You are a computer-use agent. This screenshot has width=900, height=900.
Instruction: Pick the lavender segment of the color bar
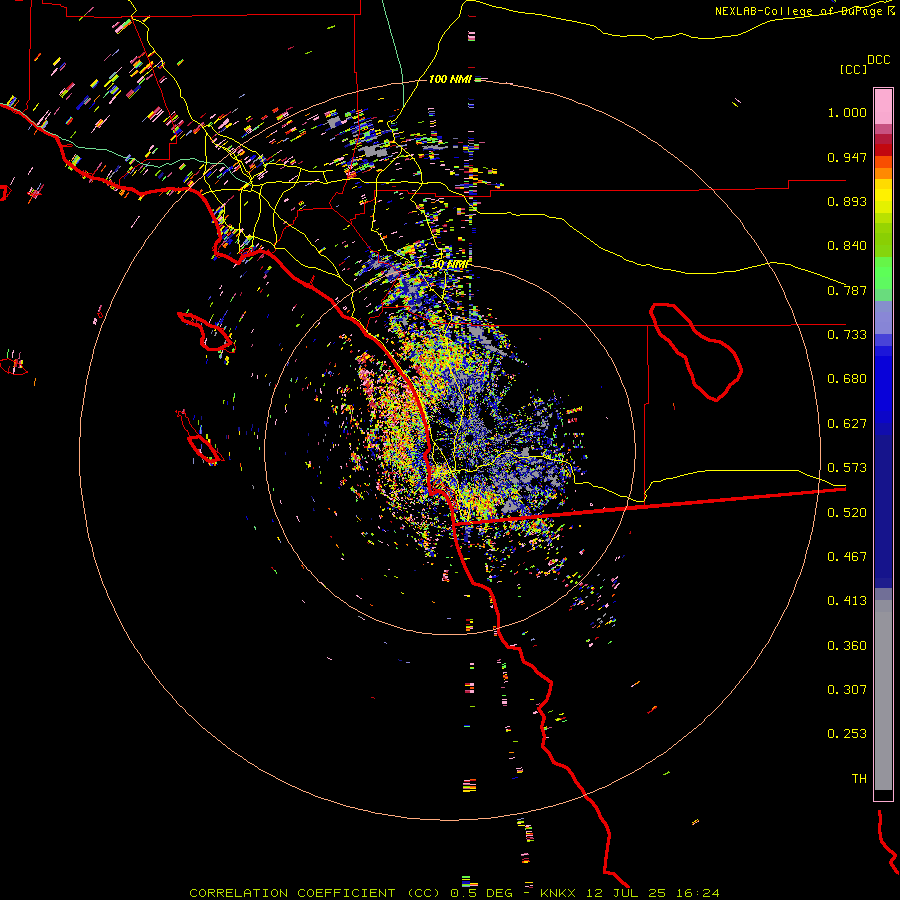[883, 317]
